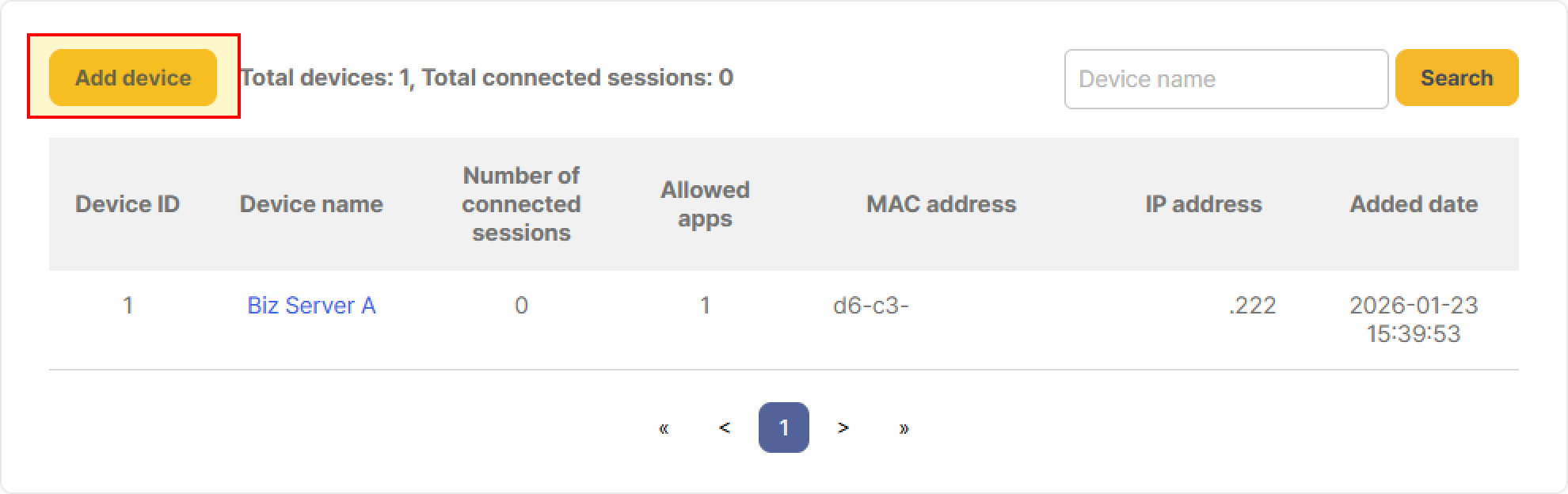Click the Number of connected sessions header
1568x494 pixels.
(x=521, y=204)
